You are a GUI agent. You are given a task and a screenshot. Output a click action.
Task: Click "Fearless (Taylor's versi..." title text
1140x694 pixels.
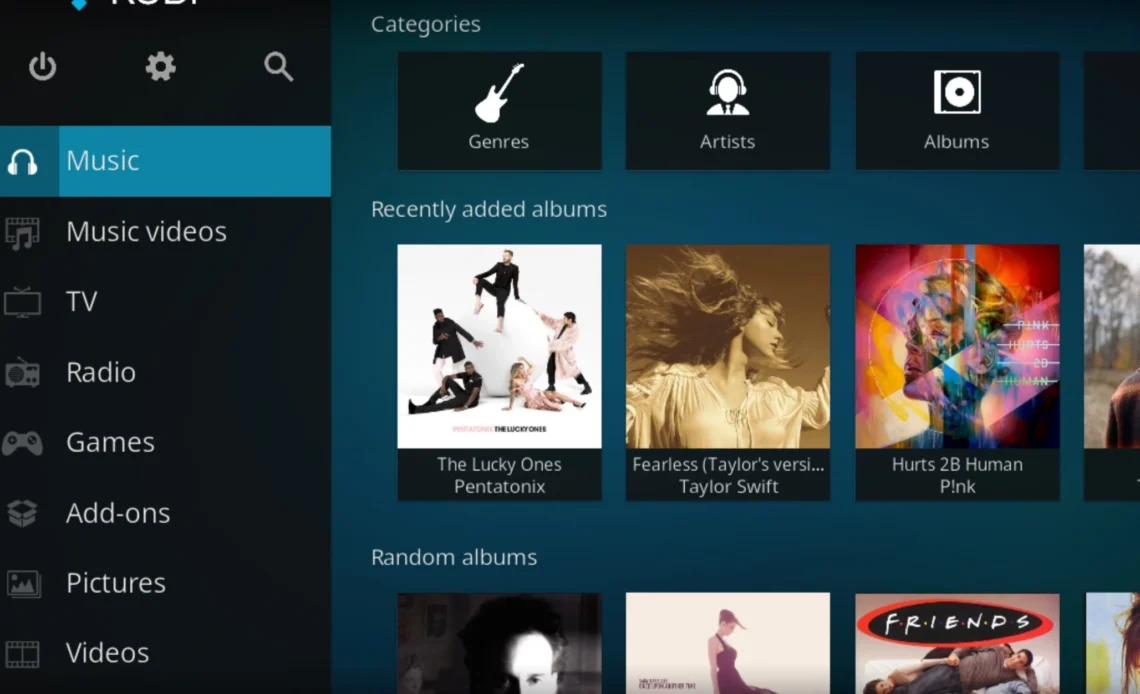pos(728,465)
